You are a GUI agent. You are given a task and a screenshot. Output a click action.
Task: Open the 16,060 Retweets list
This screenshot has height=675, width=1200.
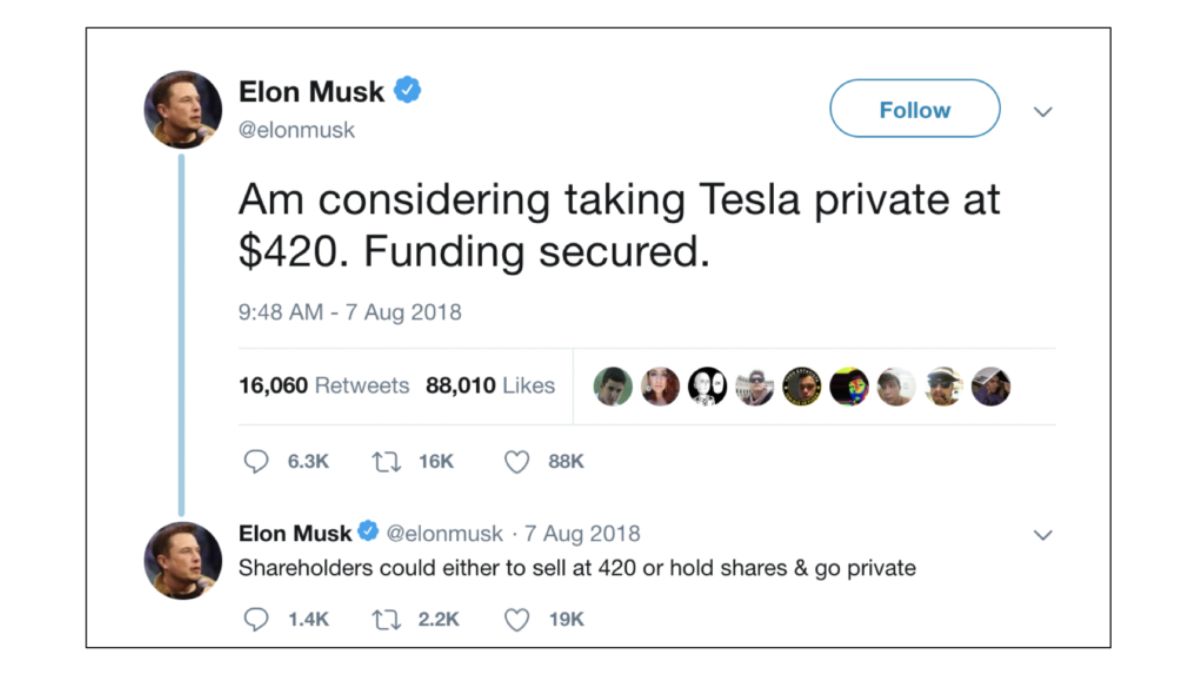(324, 386)
